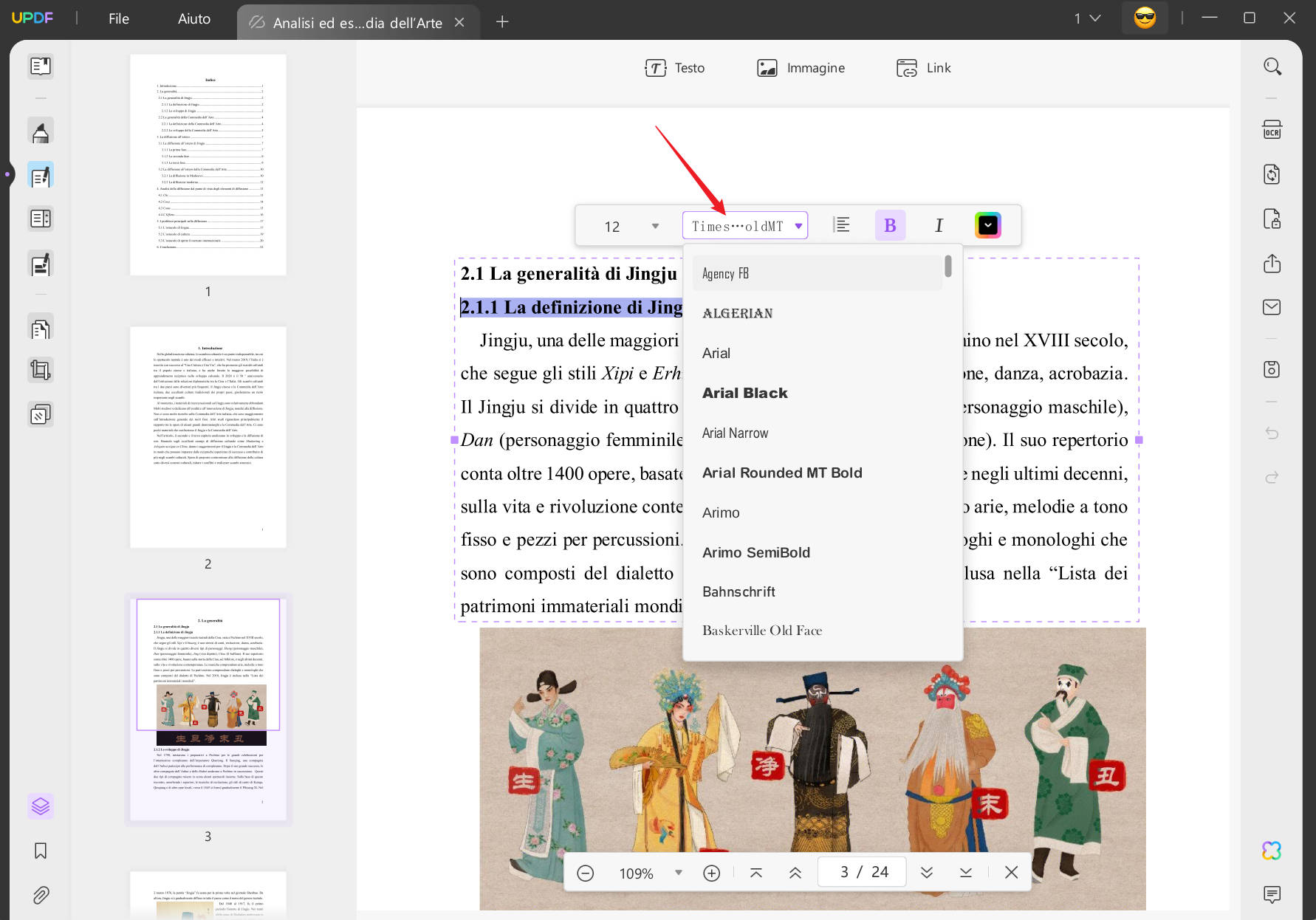The width and height of the screenshot is (1316, 920).
Task: Open the Bookmarks panel
Action: click(x=41, y=851)
